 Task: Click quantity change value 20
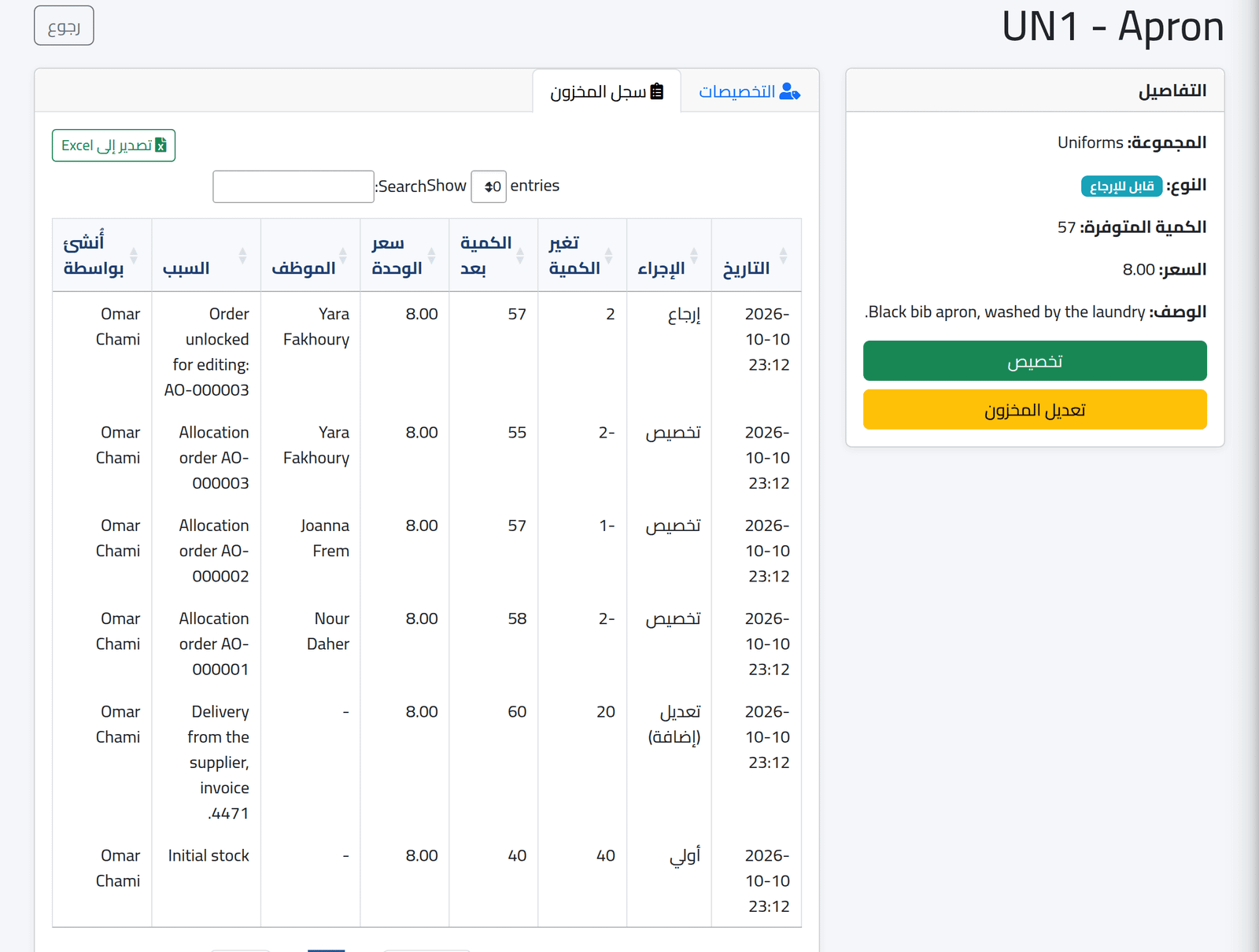pos(606,712)
